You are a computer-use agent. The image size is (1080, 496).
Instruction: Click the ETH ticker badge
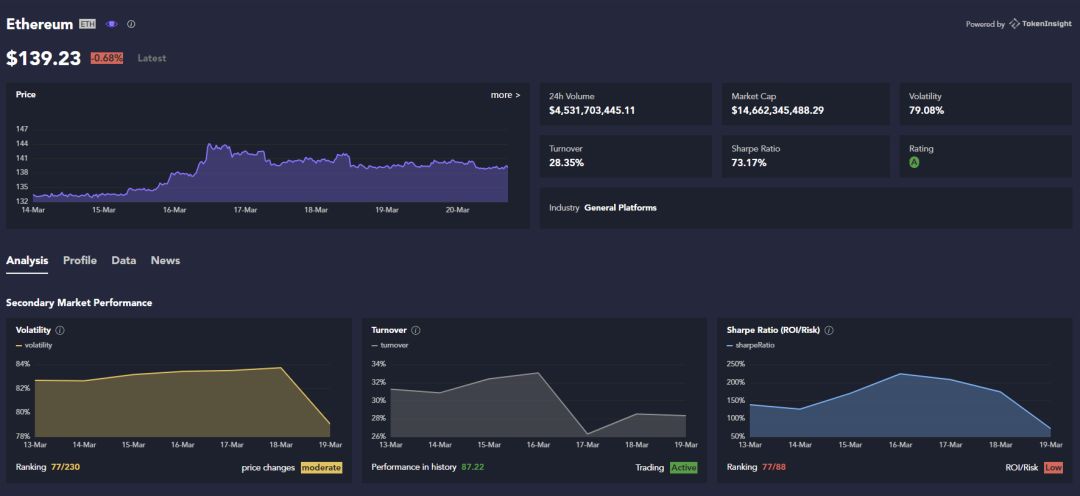point(87,24)
